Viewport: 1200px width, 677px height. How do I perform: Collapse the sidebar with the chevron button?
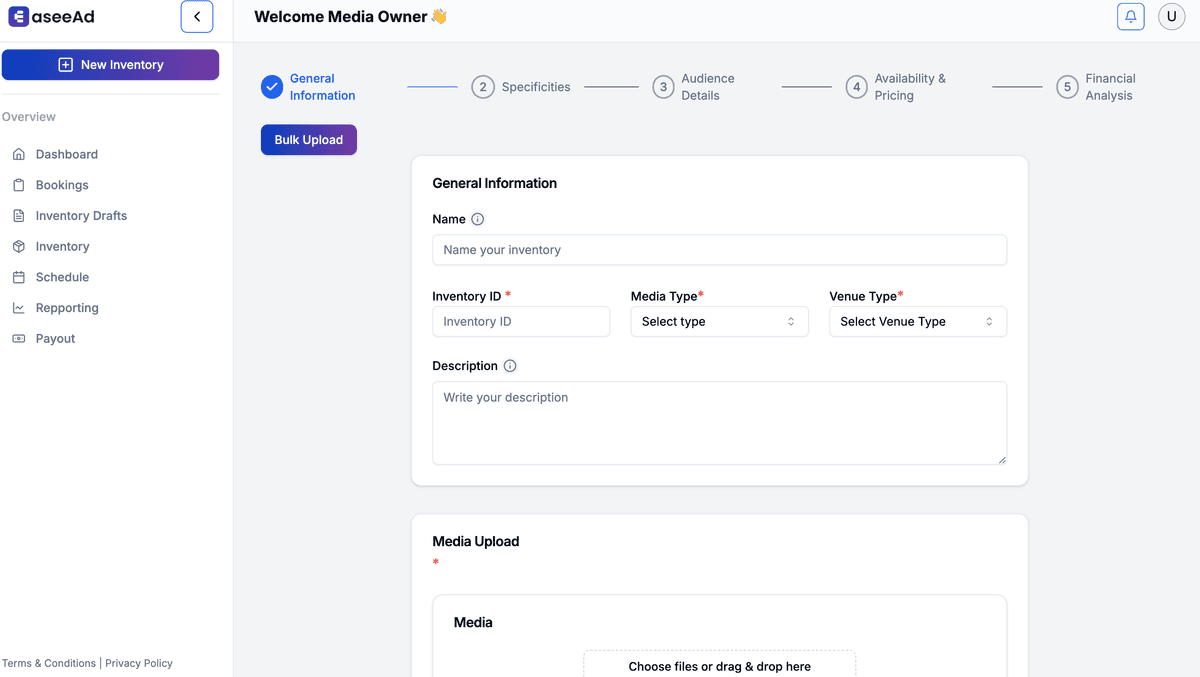197,17
